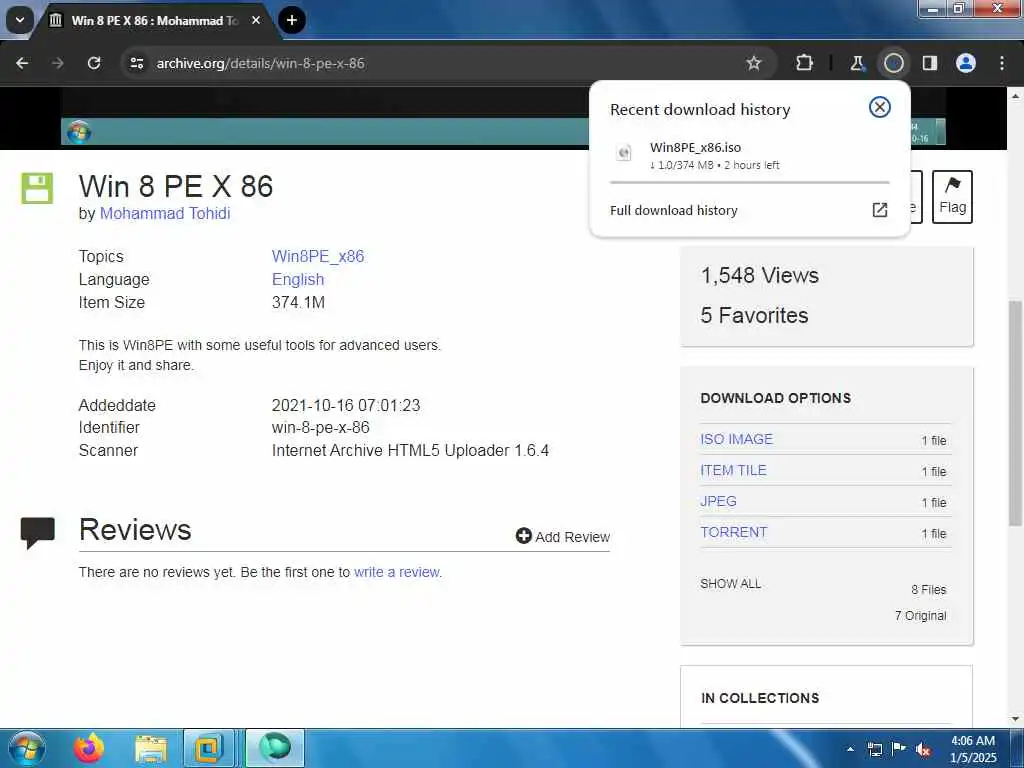This screenshot has width=1024, height=768.
Task: Open the VirtualBox taskbar icon
Action: 208,748
